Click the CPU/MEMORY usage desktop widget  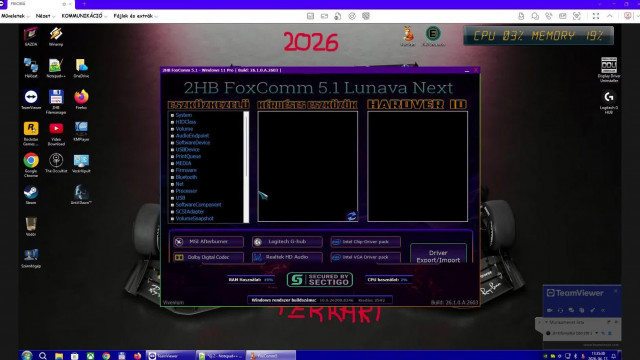538,36
